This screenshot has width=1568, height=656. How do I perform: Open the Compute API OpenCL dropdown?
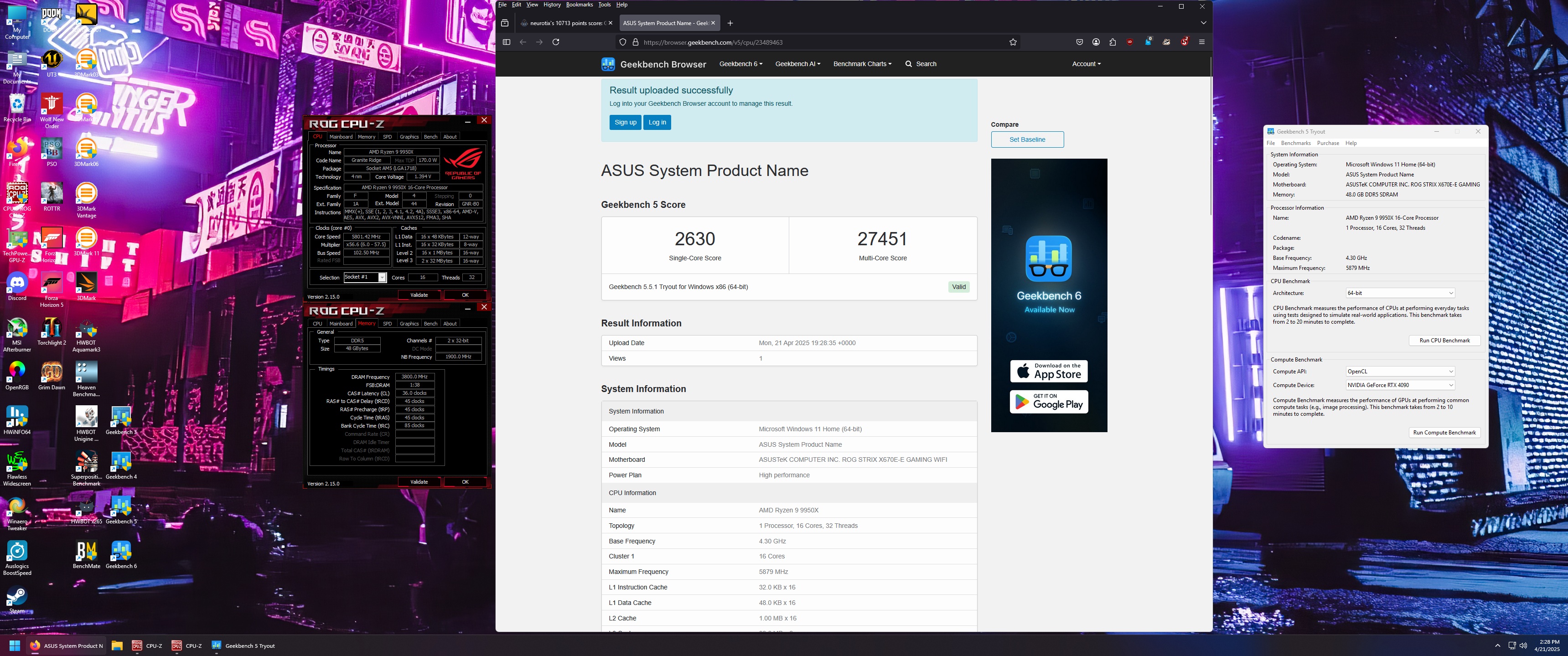click(x=1400, y=371)
